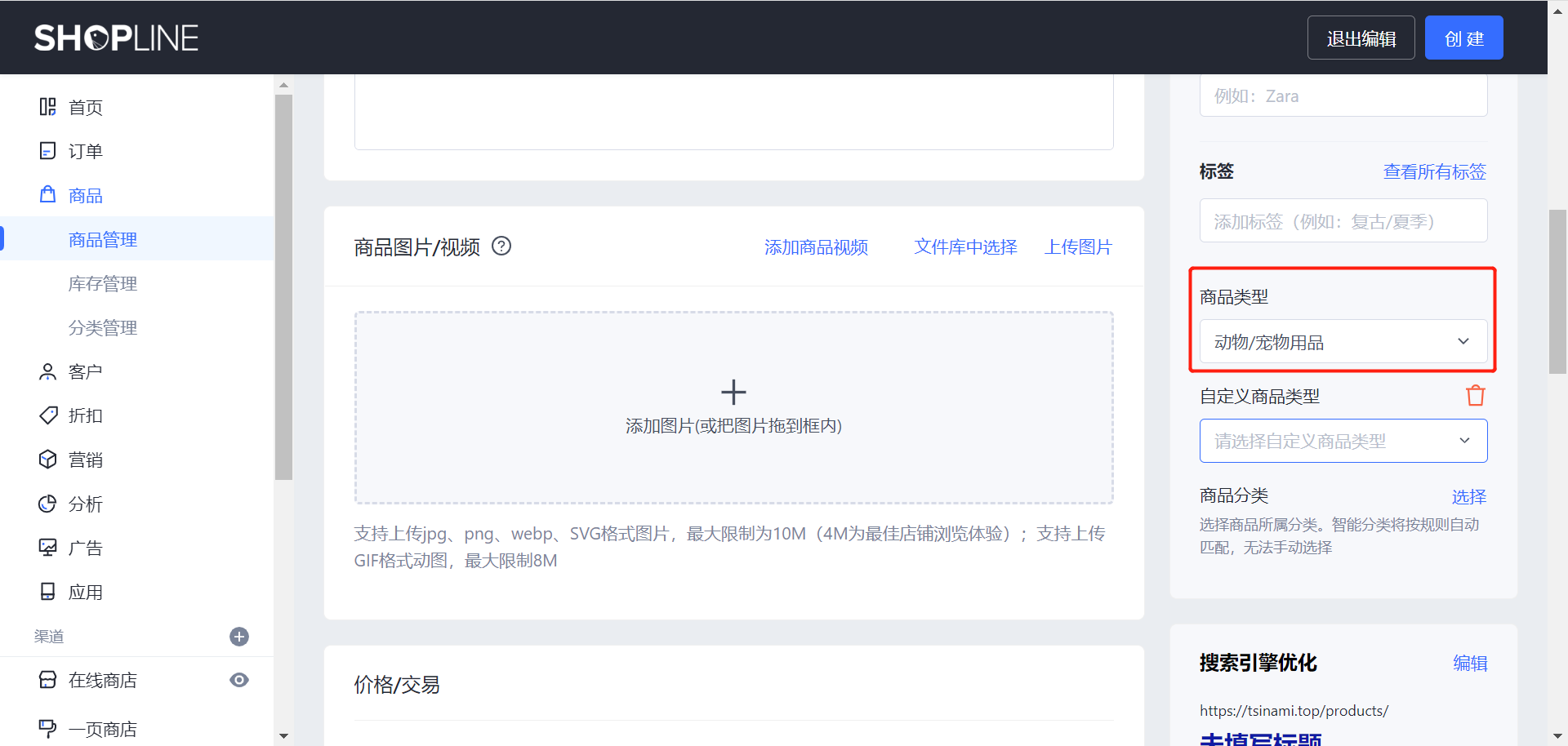
Task: Click the marketing (营销) cube icon
Action: tap(48, 460)
